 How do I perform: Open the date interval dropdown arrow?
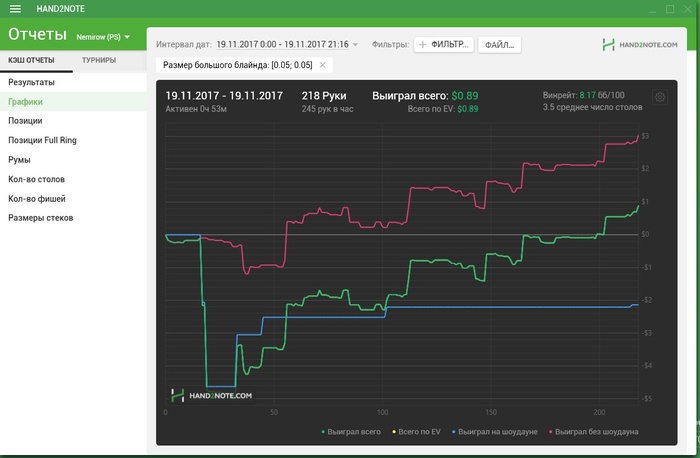point(355,45)
